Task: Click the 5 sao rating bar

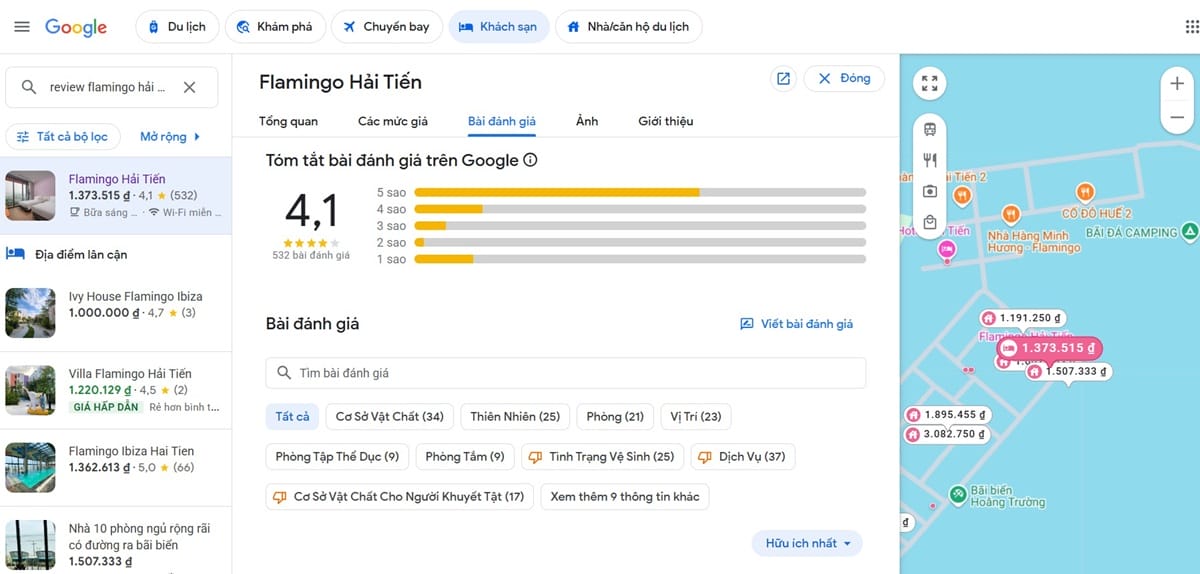Action: click(x=640, y=192)
